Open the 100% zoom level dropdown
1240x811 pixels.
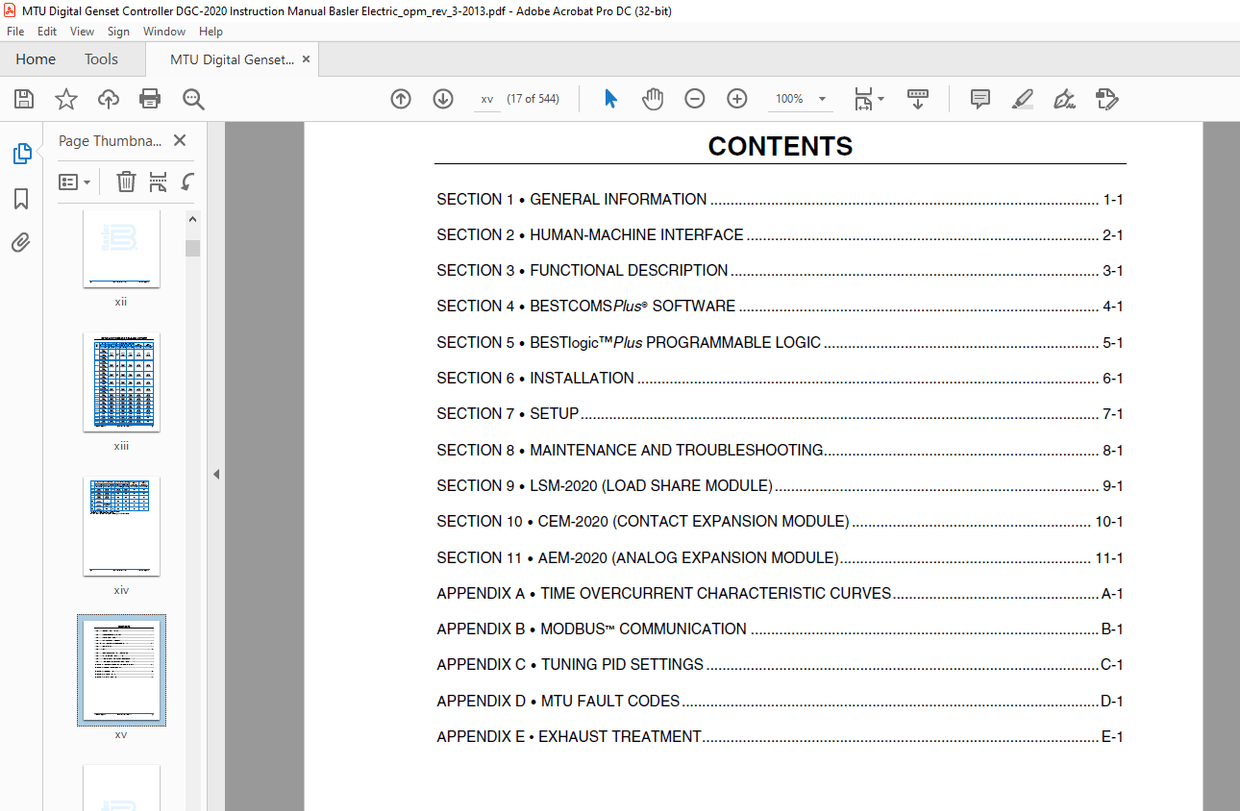(822, 99)
